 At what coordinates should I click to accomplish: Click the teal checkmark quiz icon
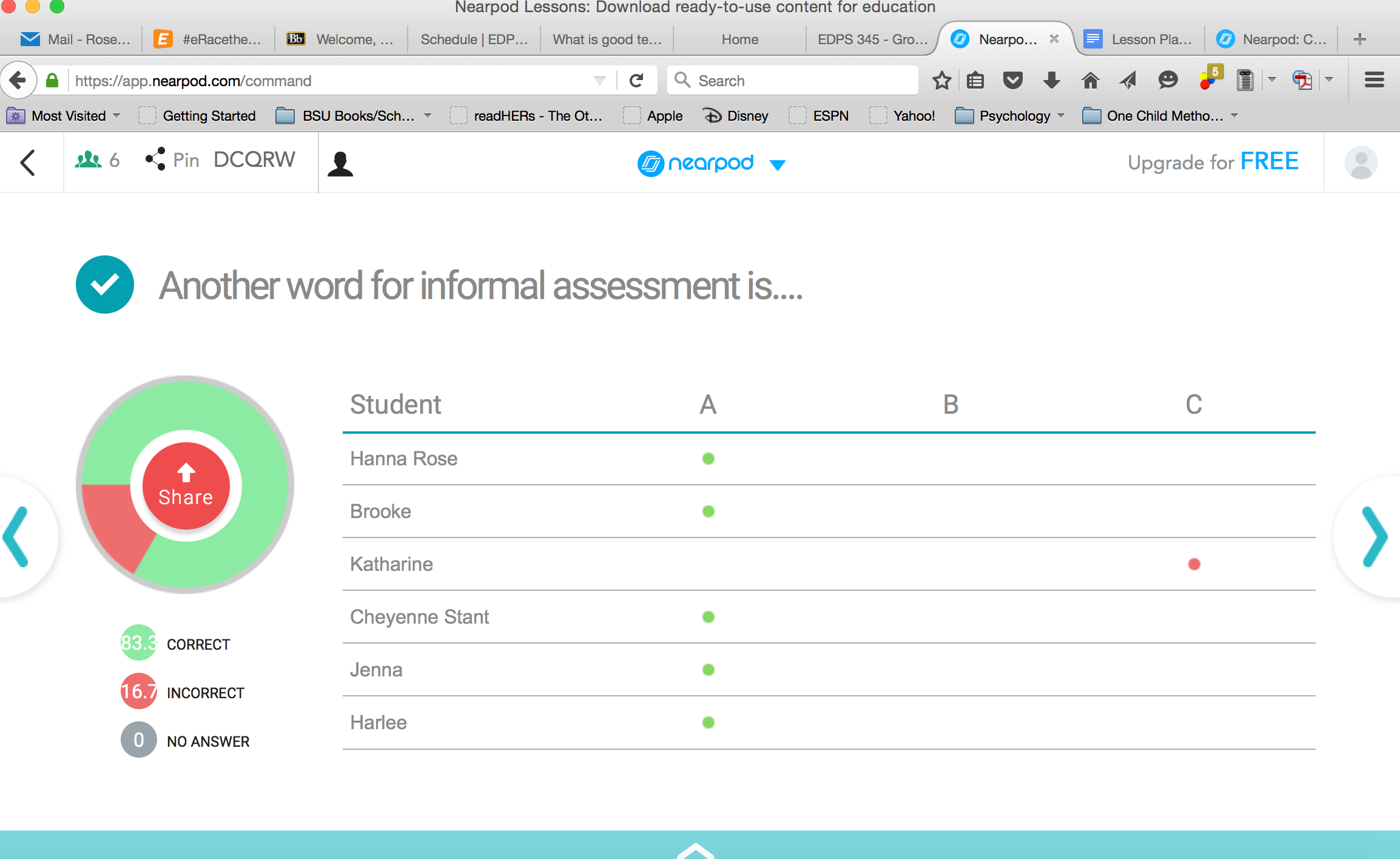[x=105, y=285]
